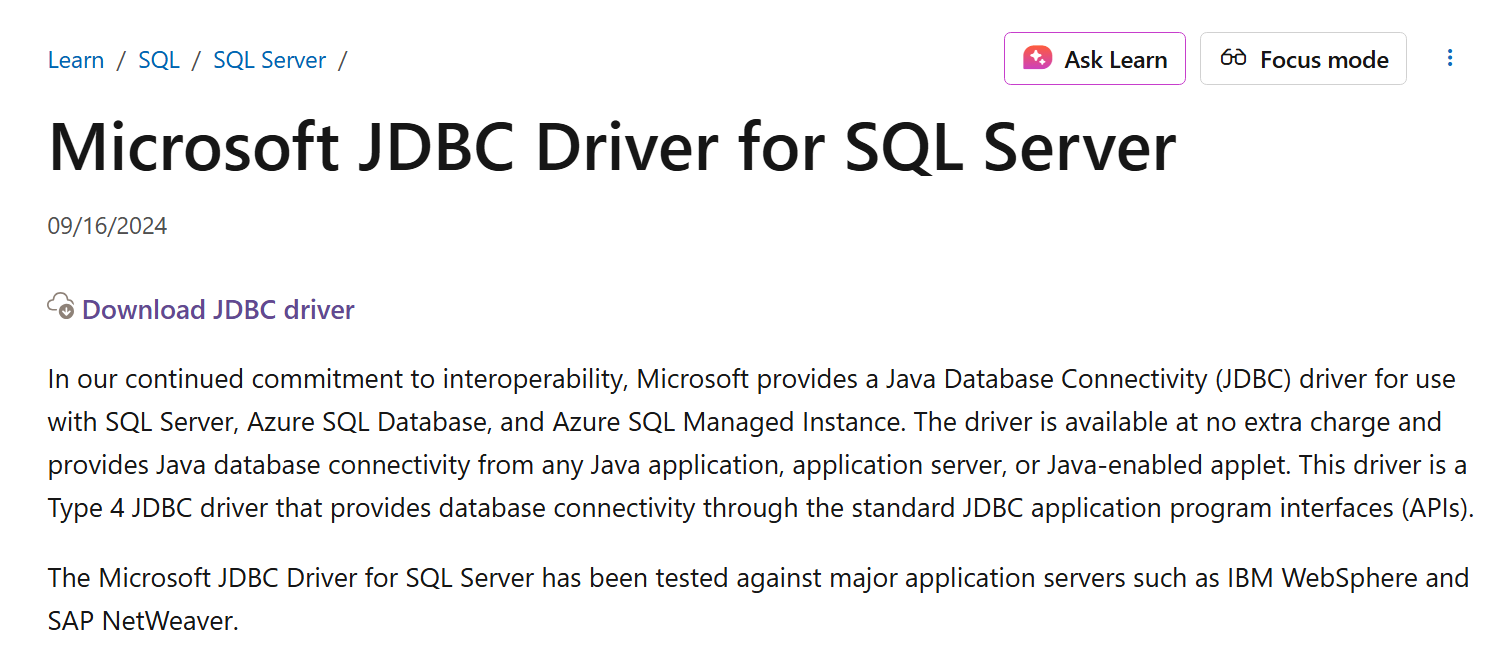Open the Download JDBC driver link
The height and width of the screenshot is (671, 1509).
(x=218, y=309)
